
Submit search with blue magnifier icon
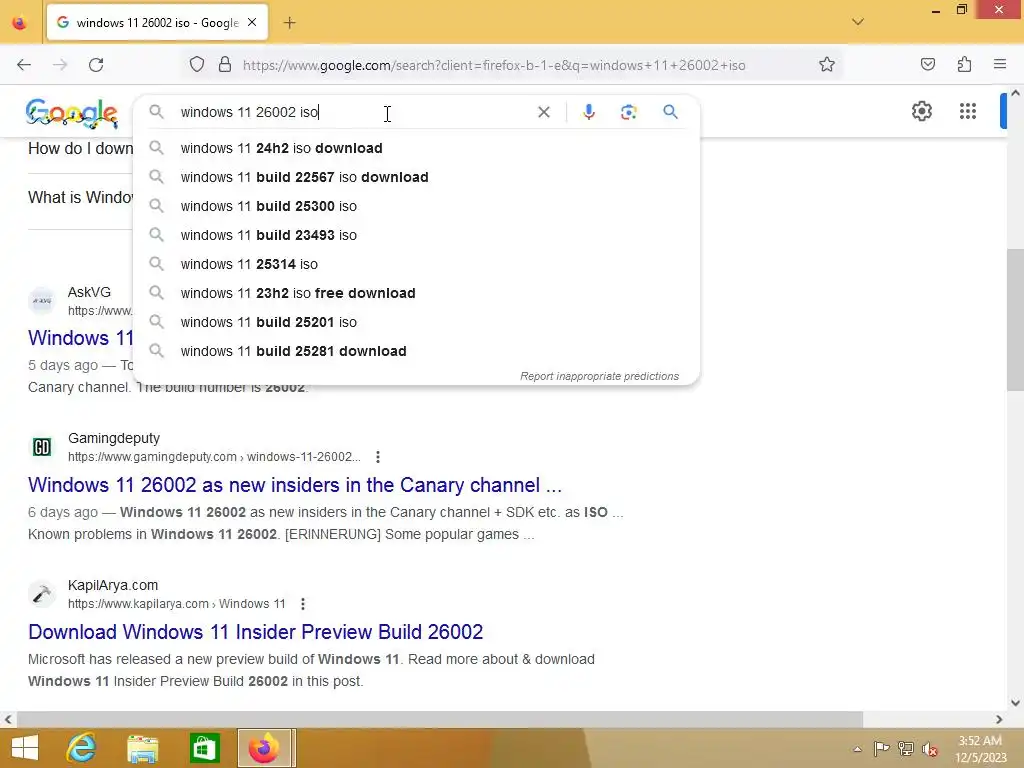point(670,112)
